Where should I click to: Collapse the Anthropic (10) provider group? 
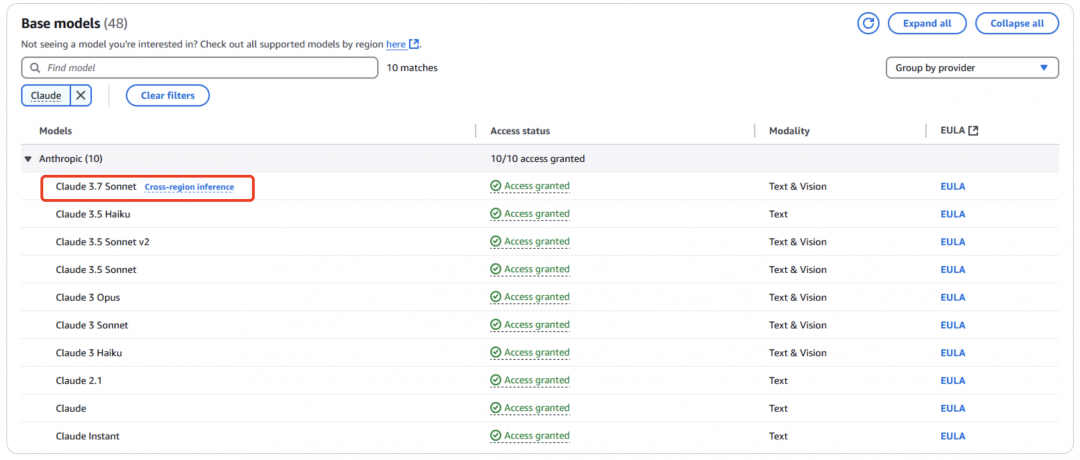[28, 159]
